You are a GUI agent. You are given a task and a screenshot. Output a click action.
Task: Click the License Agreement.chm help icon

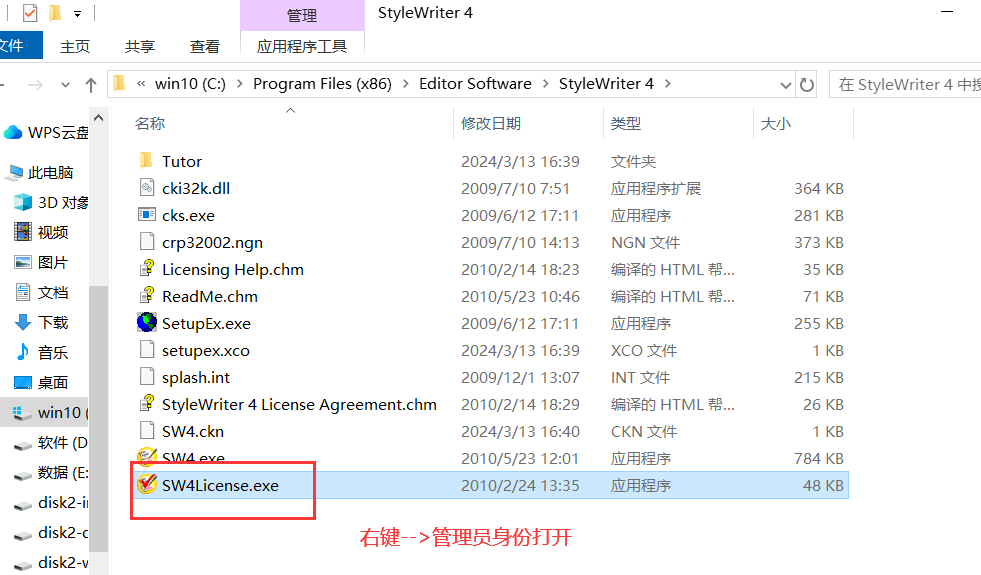[x=146, y=403]
